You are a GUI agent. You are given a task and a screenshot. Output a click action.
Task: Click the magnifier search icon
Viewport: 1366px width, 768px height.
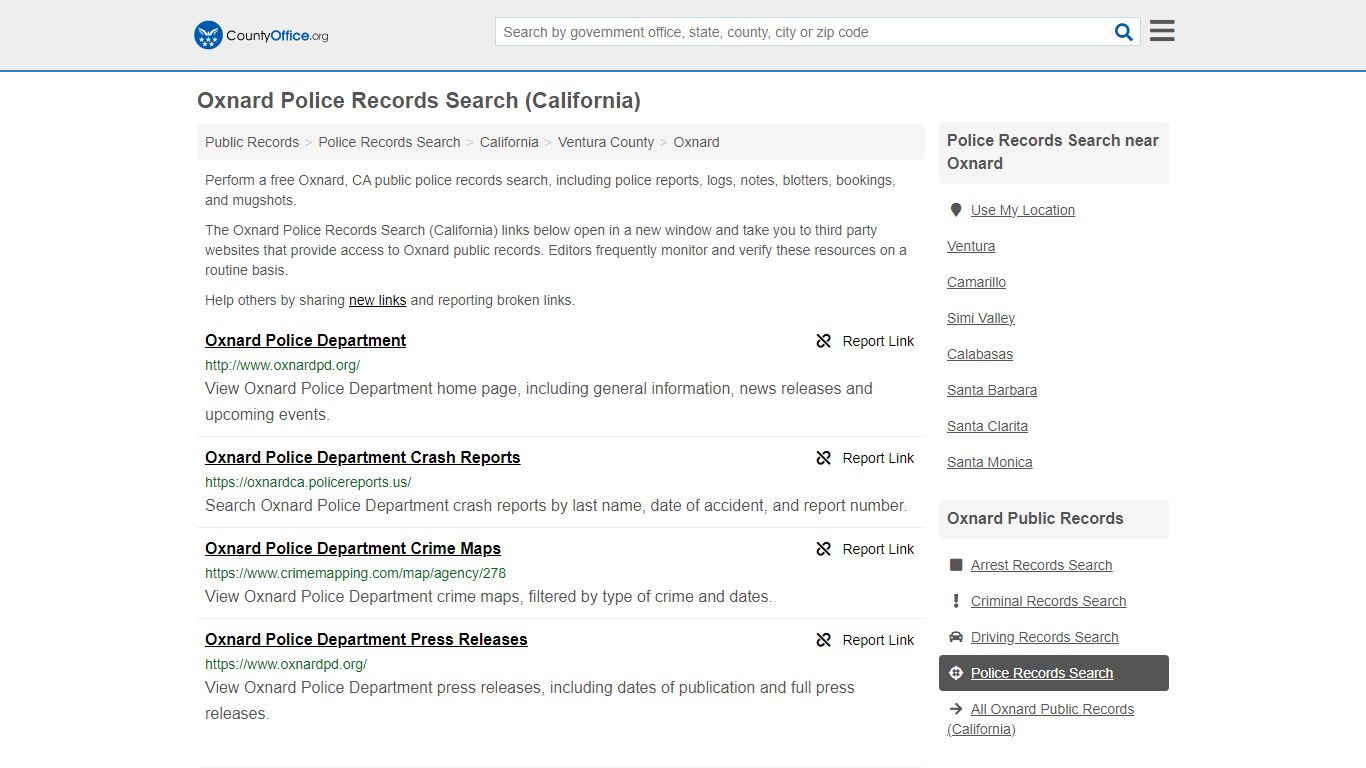pos(1123,32)
